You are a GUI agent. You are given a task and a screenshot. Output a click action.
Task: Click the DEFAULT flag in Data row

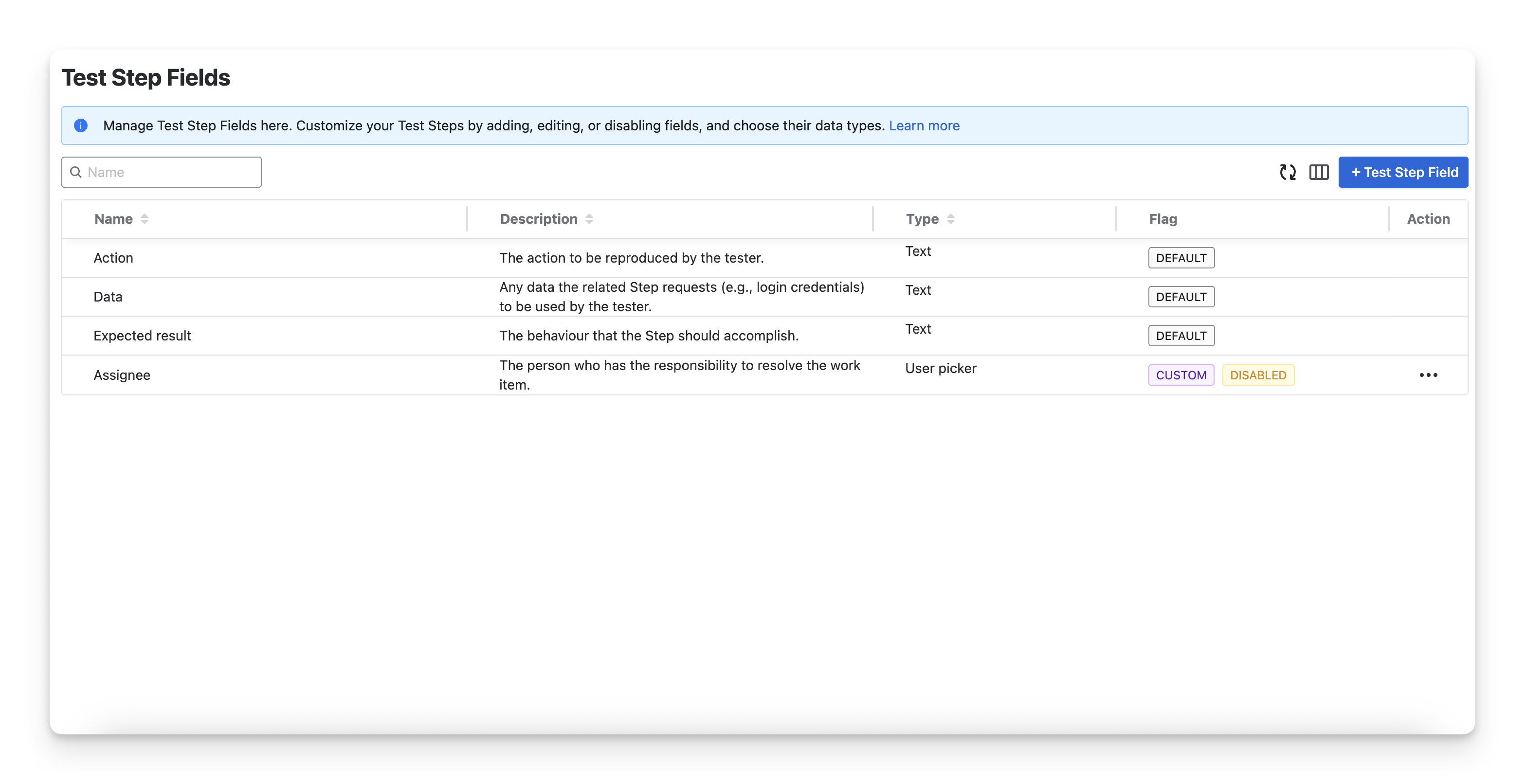[1180, 297]
